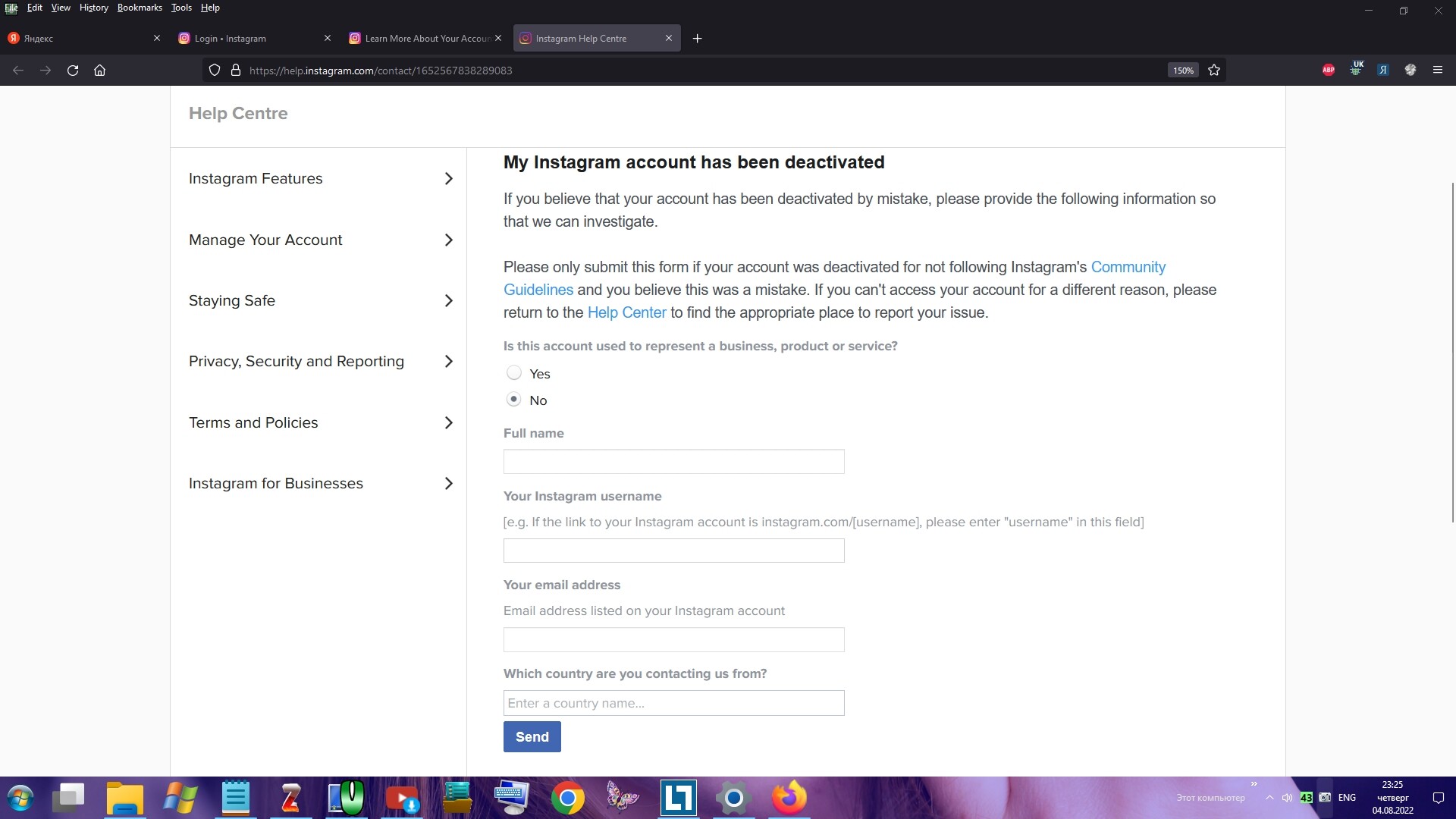The image size is (1456, 819).
Task: Open the Tools menu
Action: click(181, 8)
